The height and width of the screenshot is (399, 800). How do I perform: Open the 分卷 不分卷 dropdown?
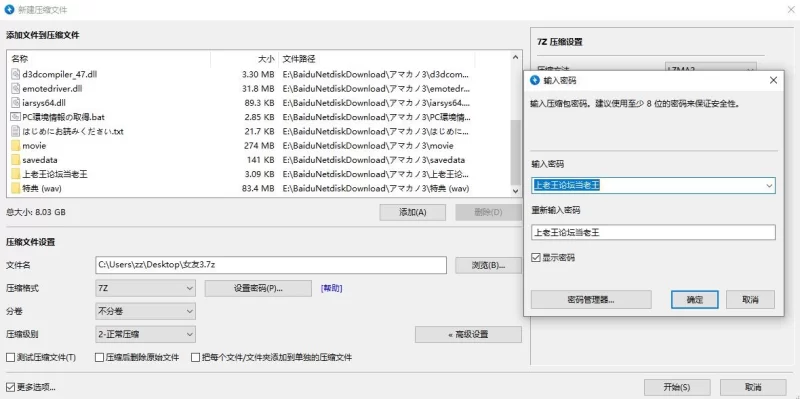click(145, 311)
